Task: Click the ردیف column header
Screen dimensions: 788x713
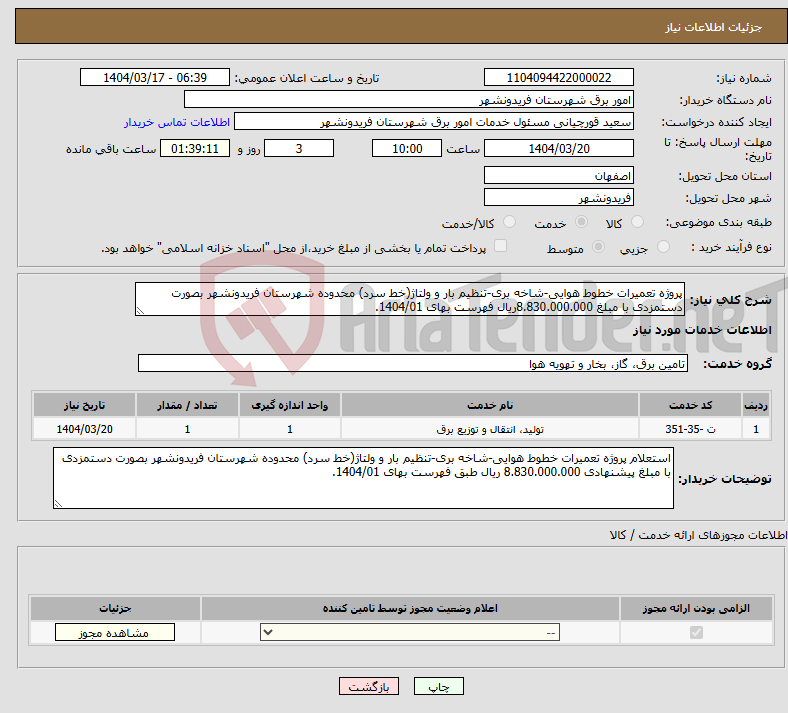Action: 756,405
